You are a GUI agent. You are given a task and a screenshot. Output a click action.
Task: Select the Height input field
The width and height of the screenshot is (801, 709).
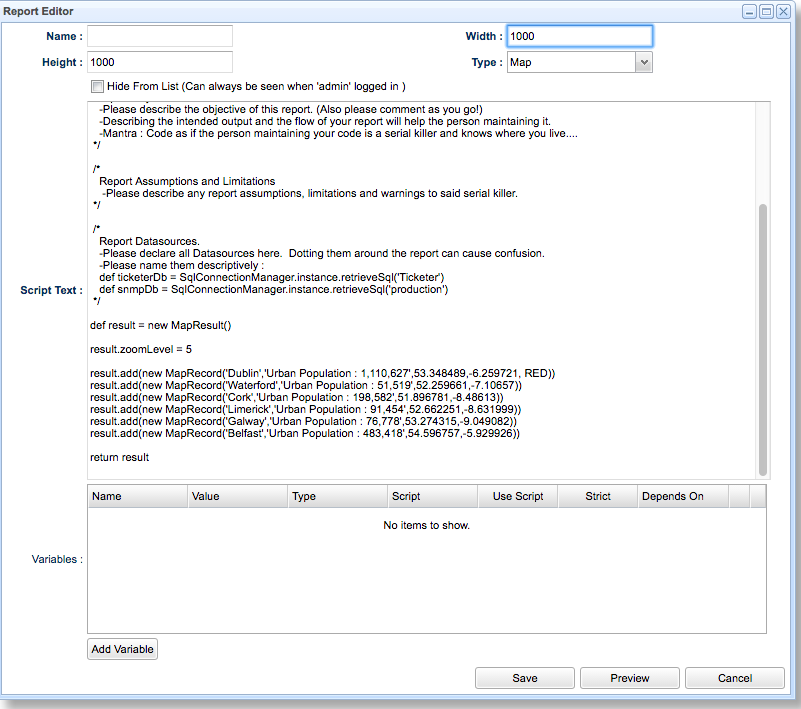160,62
